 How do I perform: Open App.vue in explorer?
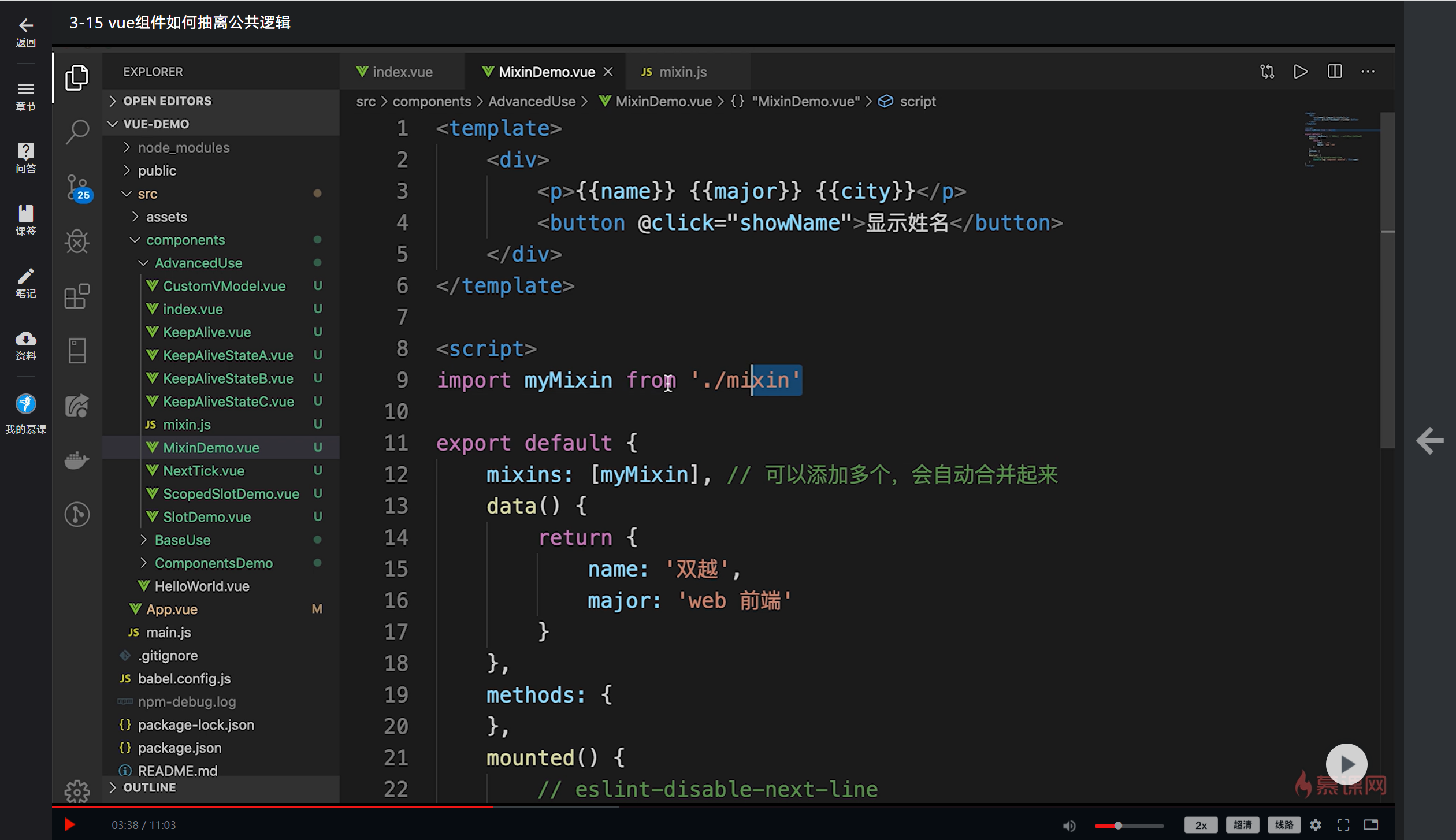(x=221, y=609)
